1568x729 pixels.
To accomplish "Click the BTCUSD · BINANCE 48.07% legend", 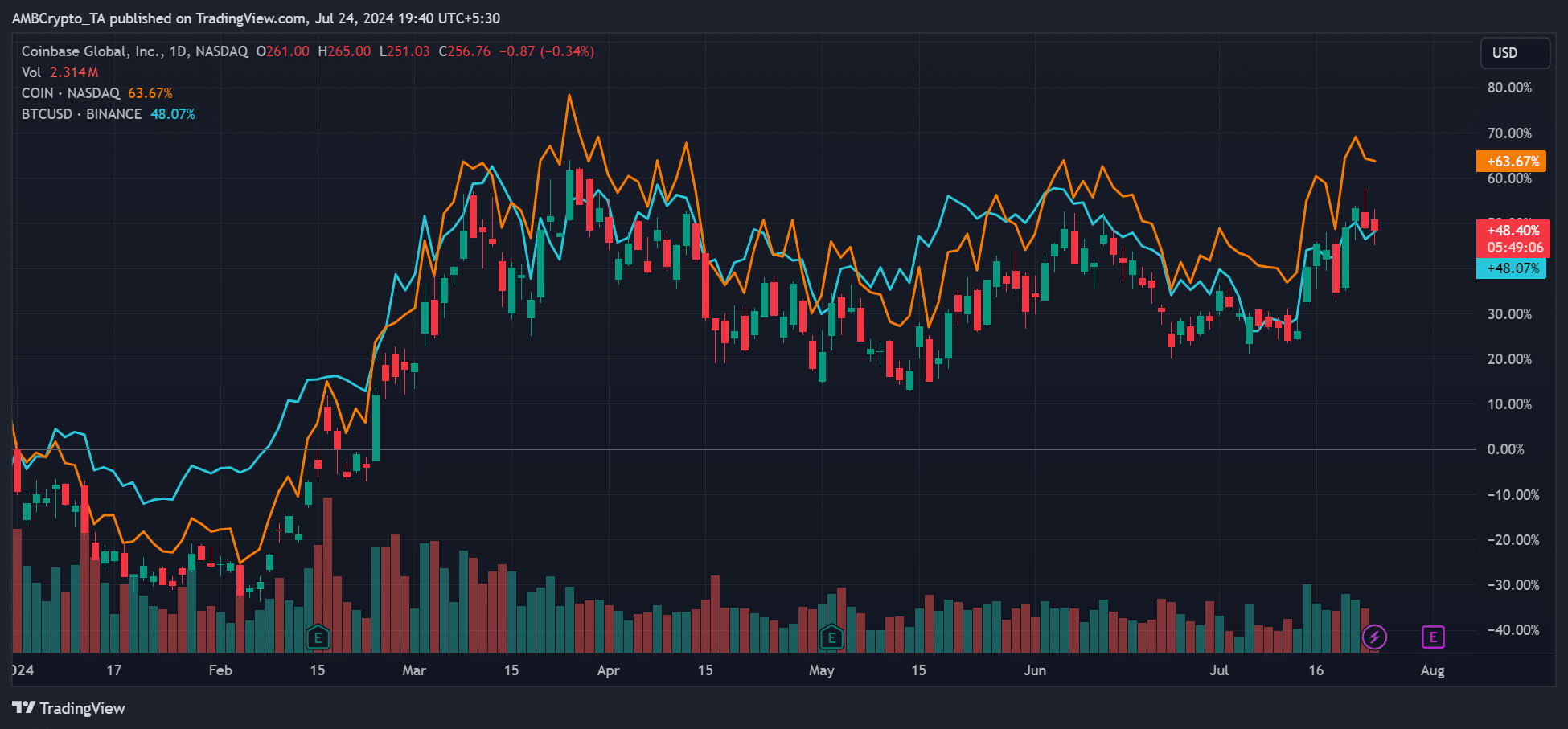I will [x=109, y=114].
